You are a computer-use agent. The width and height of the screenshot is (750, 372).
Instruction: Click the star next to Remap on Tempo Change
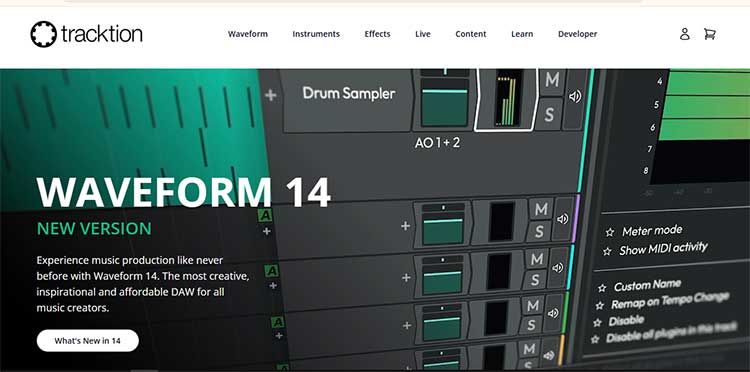pos(599,306)
